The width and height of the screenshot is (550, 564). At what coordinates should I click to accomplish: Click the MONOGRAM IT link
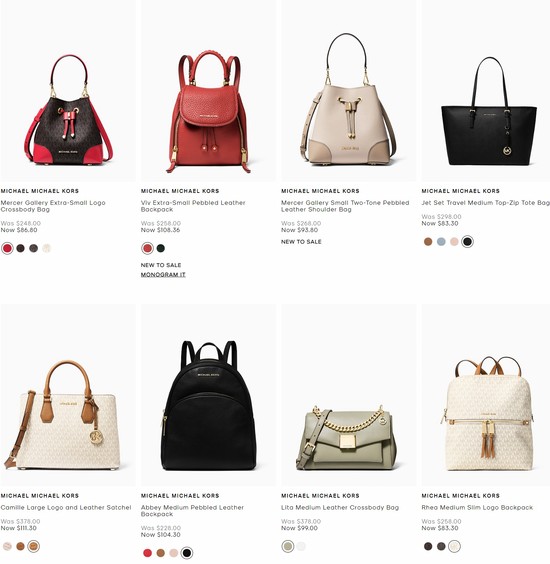pos(163,275)
